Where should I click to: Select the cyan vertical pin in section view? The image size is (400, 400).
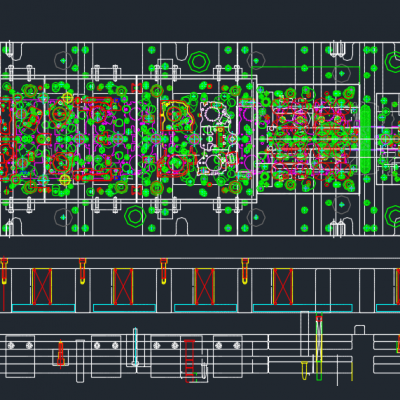(135, 346)
